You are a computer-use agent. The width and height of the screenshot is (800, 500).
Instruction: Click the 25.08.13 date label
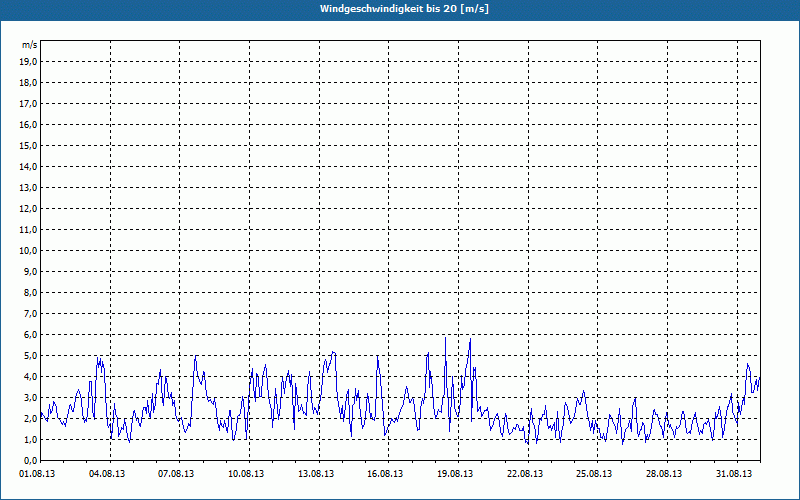pyautogui.click(x=594, y=474)
